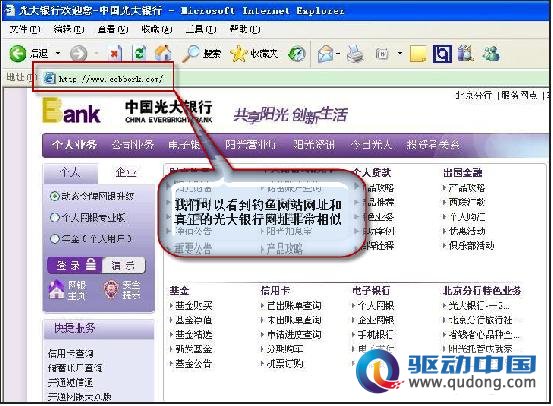Open the Forward button history dropdown arrow

(96, 54)
